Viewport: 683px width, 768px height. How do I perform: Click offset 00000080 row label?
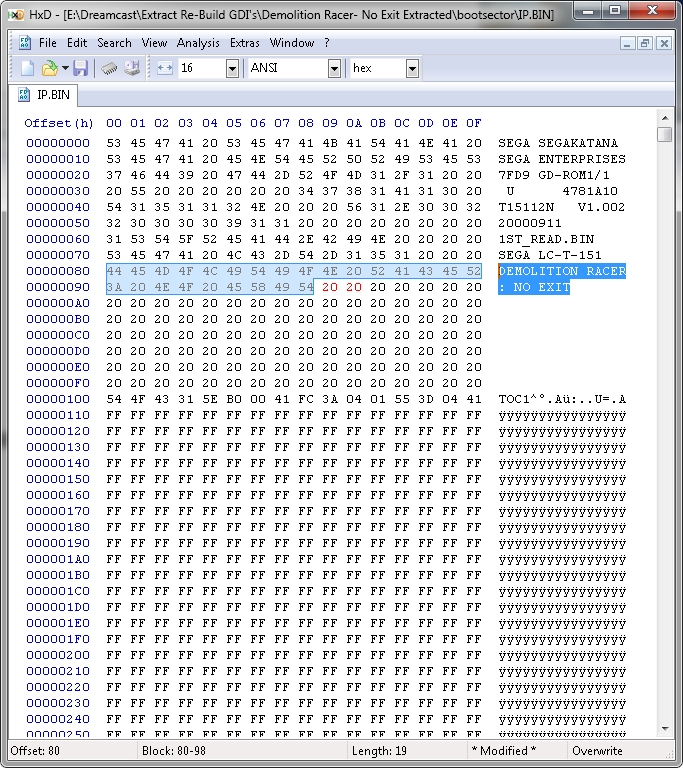point(58,271)
